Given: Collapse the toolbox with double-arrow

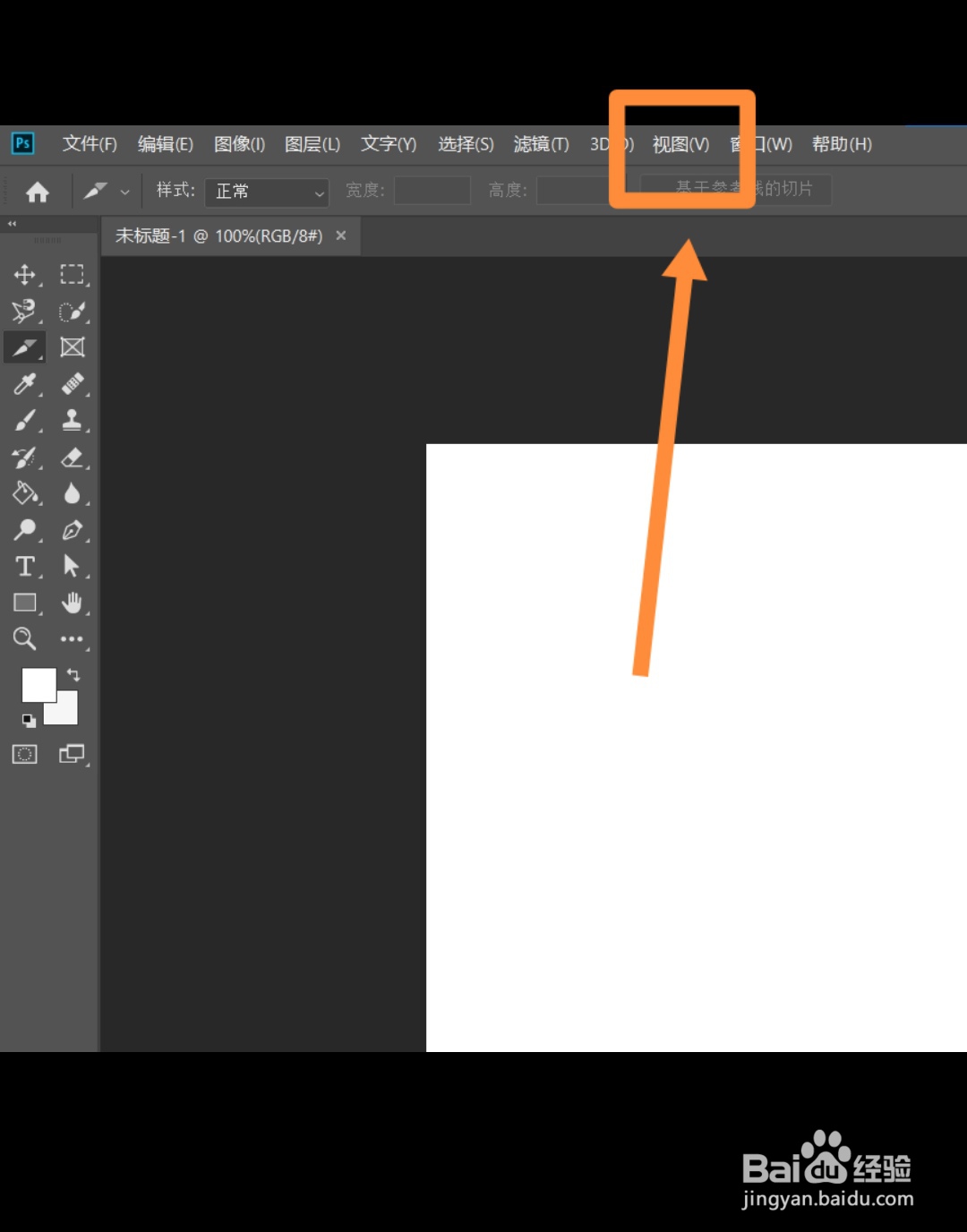Looking at the screenshot, I should point(13,224).
